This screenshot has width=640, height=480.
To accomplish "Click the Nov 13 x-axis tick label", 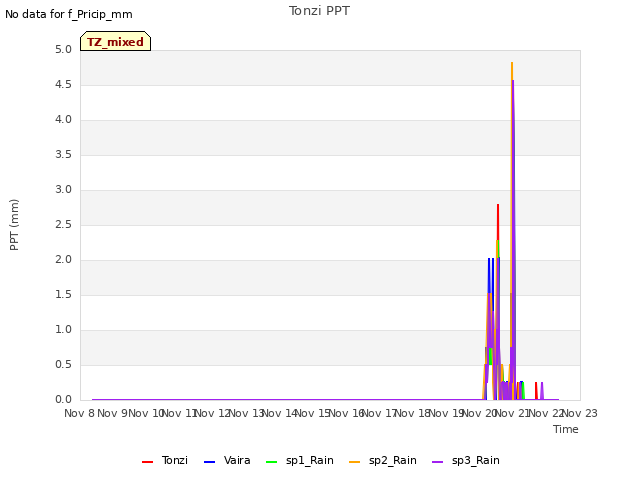I will (247, 413).
